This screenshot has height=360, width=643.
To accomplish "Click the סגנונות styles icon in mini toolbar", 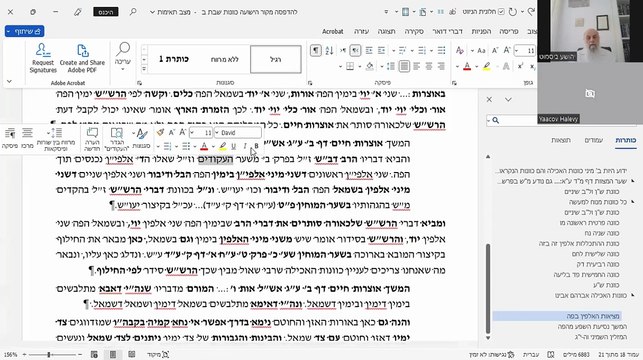I will pyautogui.click(x=141, y=138).
